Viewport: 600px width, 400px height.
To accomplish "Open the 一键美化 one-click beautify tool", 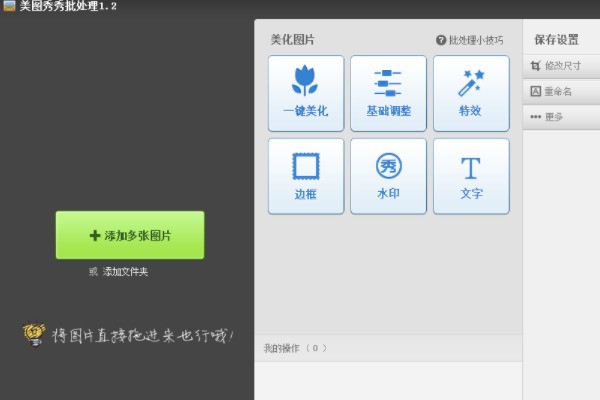I will click(306, 93).
